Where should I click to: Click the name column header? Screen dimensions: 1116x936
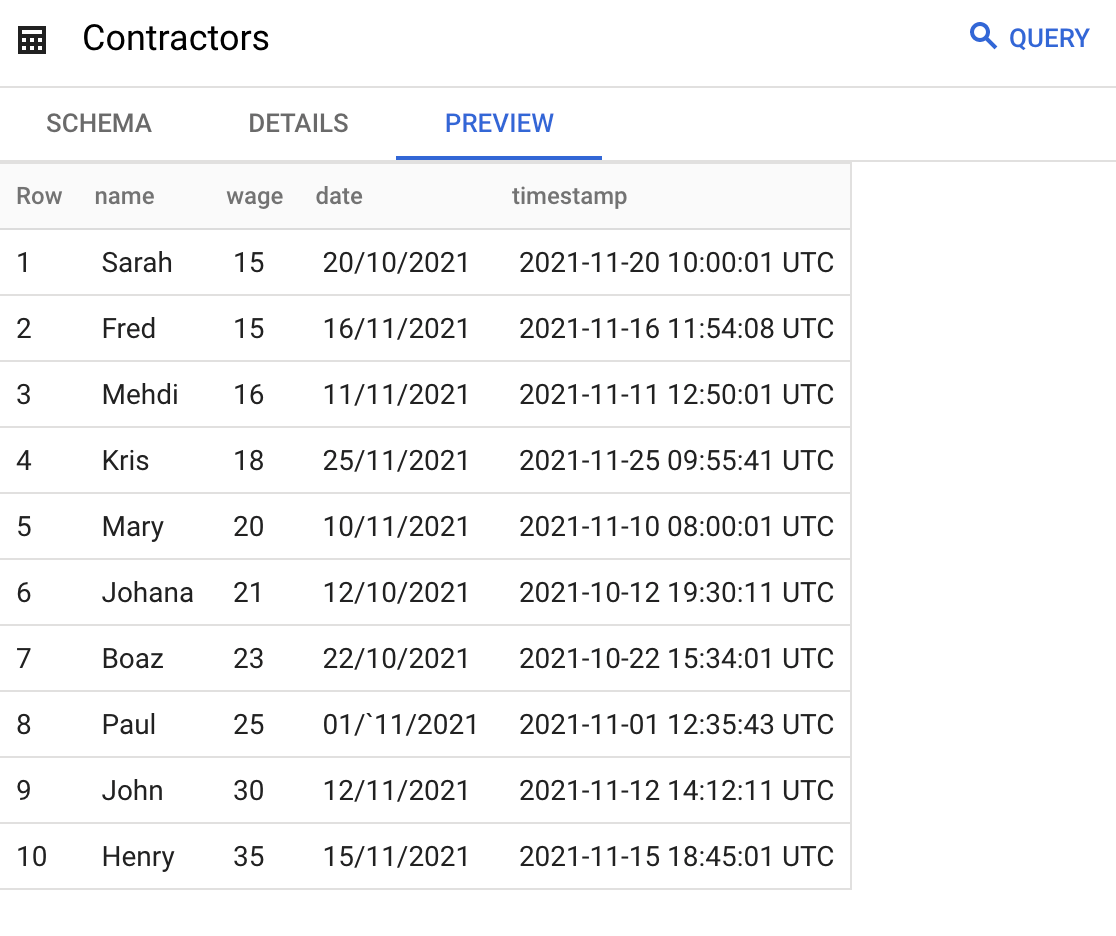[124, 196]
